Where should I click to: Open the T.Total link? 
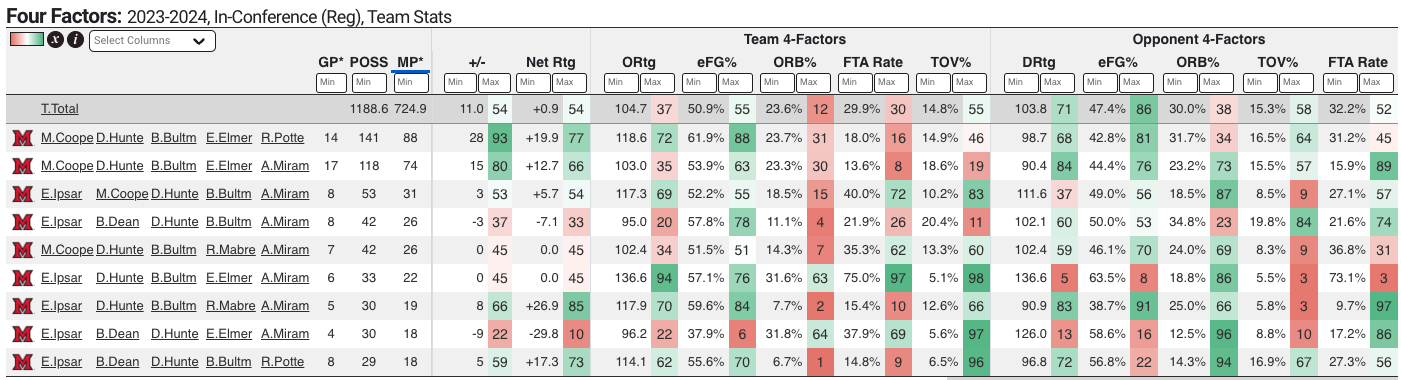(x=60, y=108)
